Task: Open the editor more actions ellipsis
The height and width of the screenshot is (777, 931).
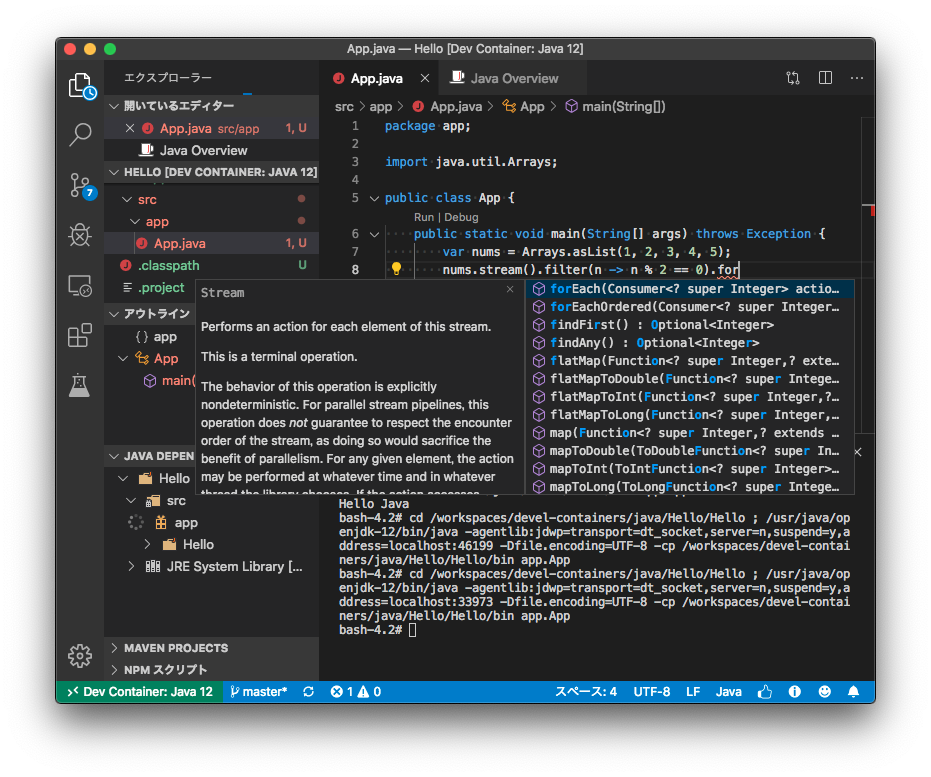Action: click(x=857, y=78)
